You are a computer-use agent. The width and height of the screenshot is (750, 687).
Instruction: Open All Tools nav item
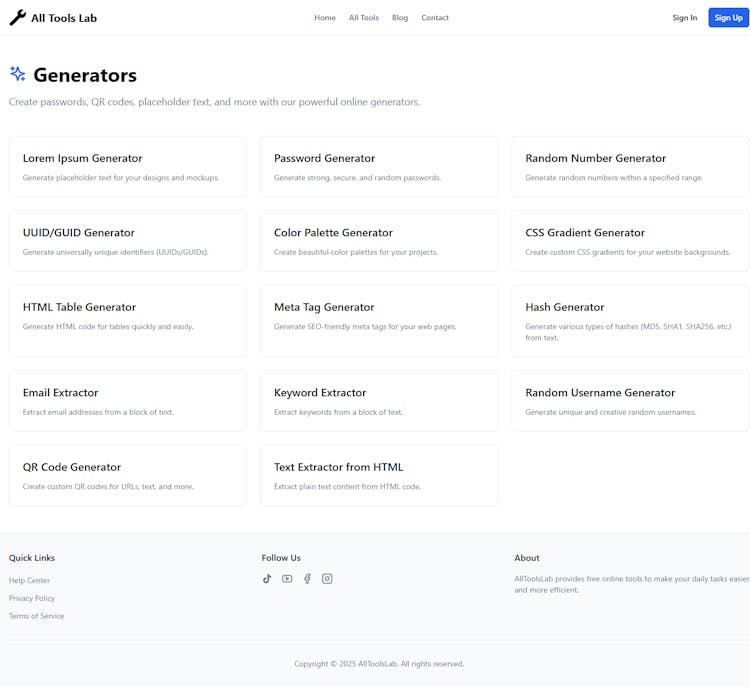tap(364, 17)
